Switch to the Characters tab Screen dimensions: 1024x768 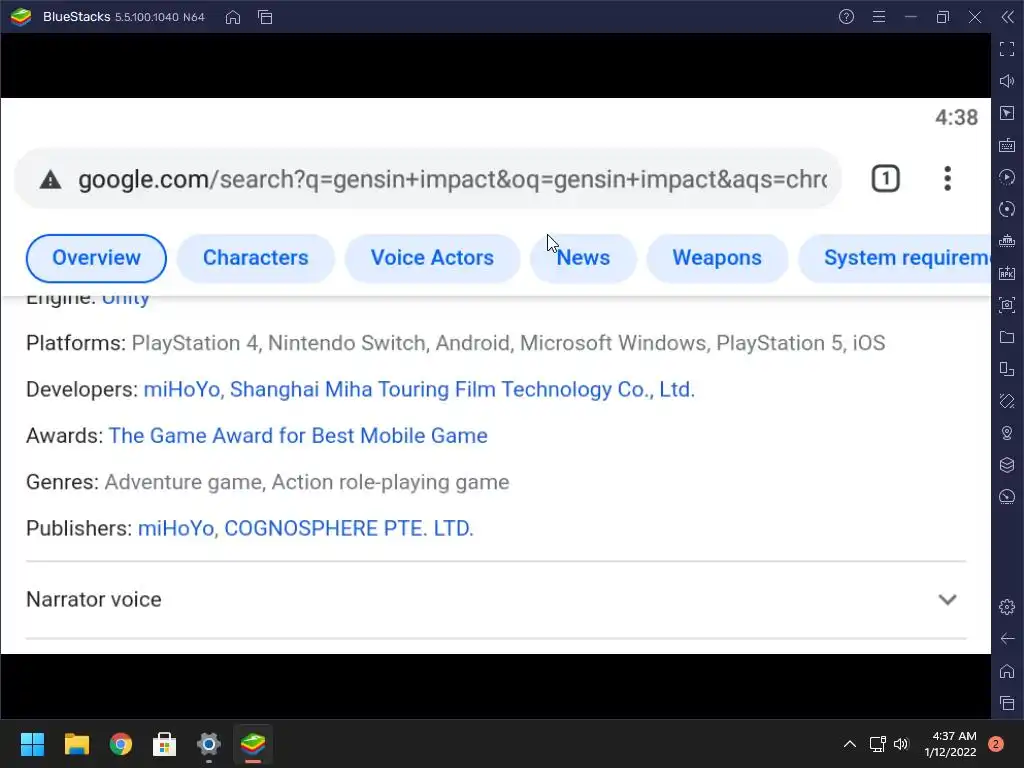pyautogui.click(x=255, y=258)
